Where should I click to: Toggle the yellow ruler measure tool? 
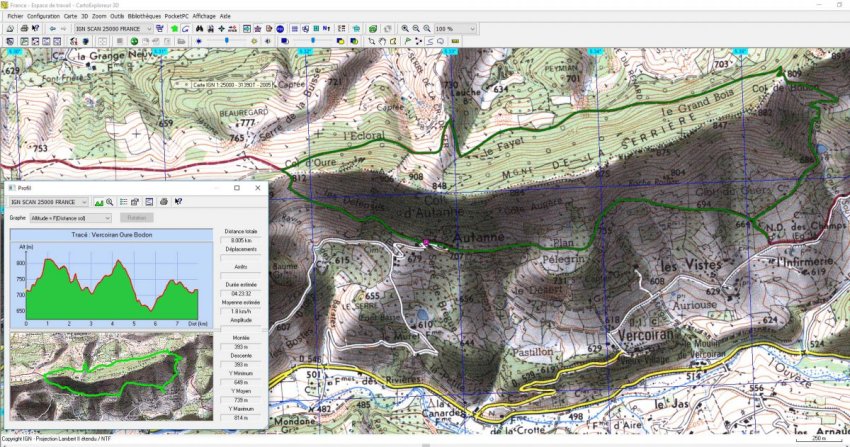point(455,41)
